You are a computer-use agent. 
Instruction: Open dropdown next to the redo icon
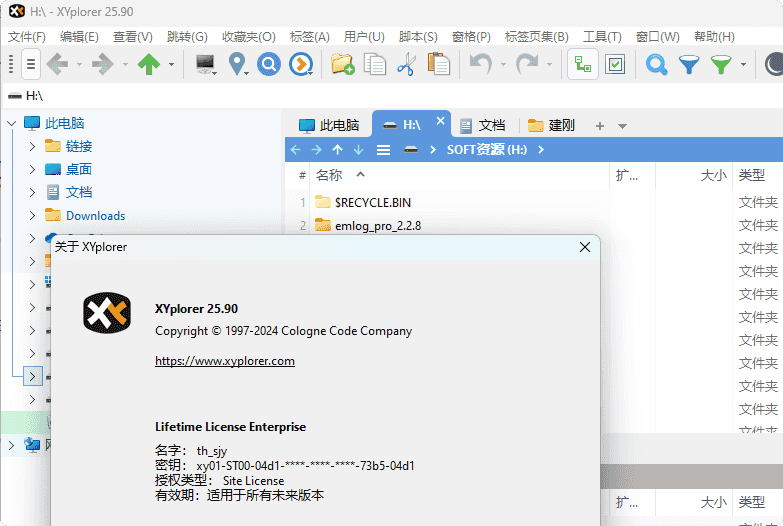click(549, 64)
